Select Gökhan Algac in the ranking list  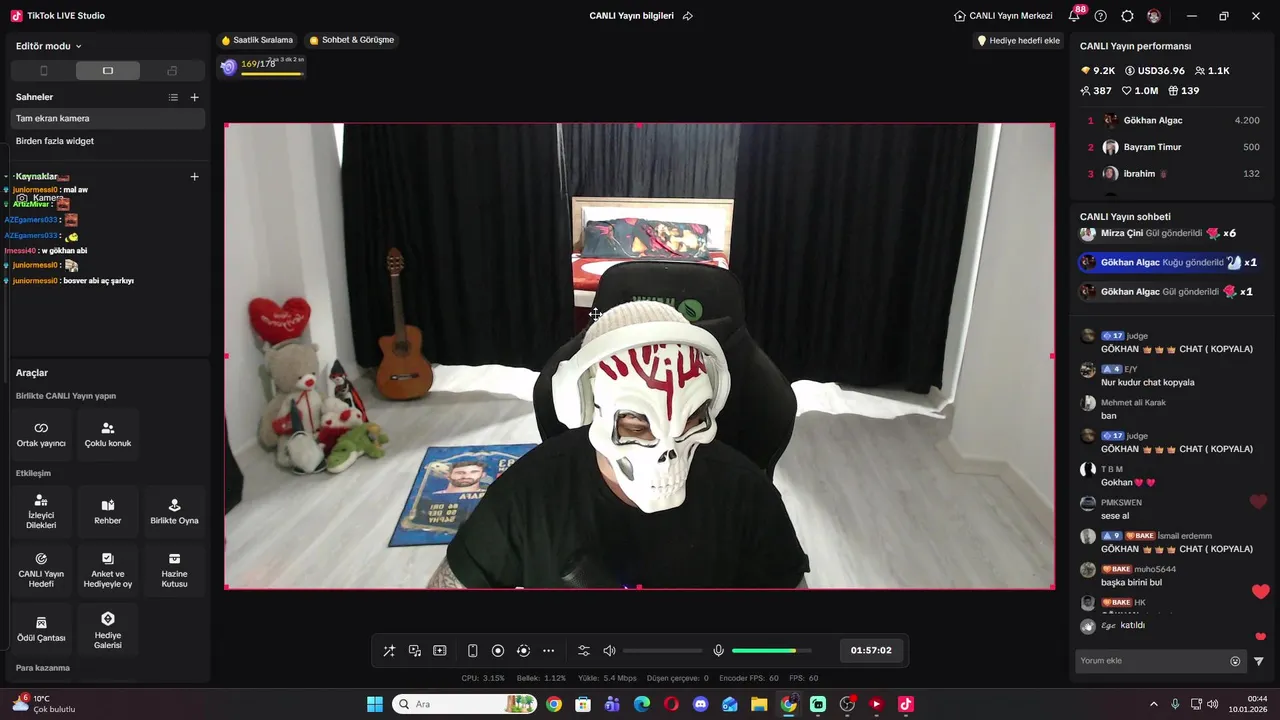tap(1172, 120)
